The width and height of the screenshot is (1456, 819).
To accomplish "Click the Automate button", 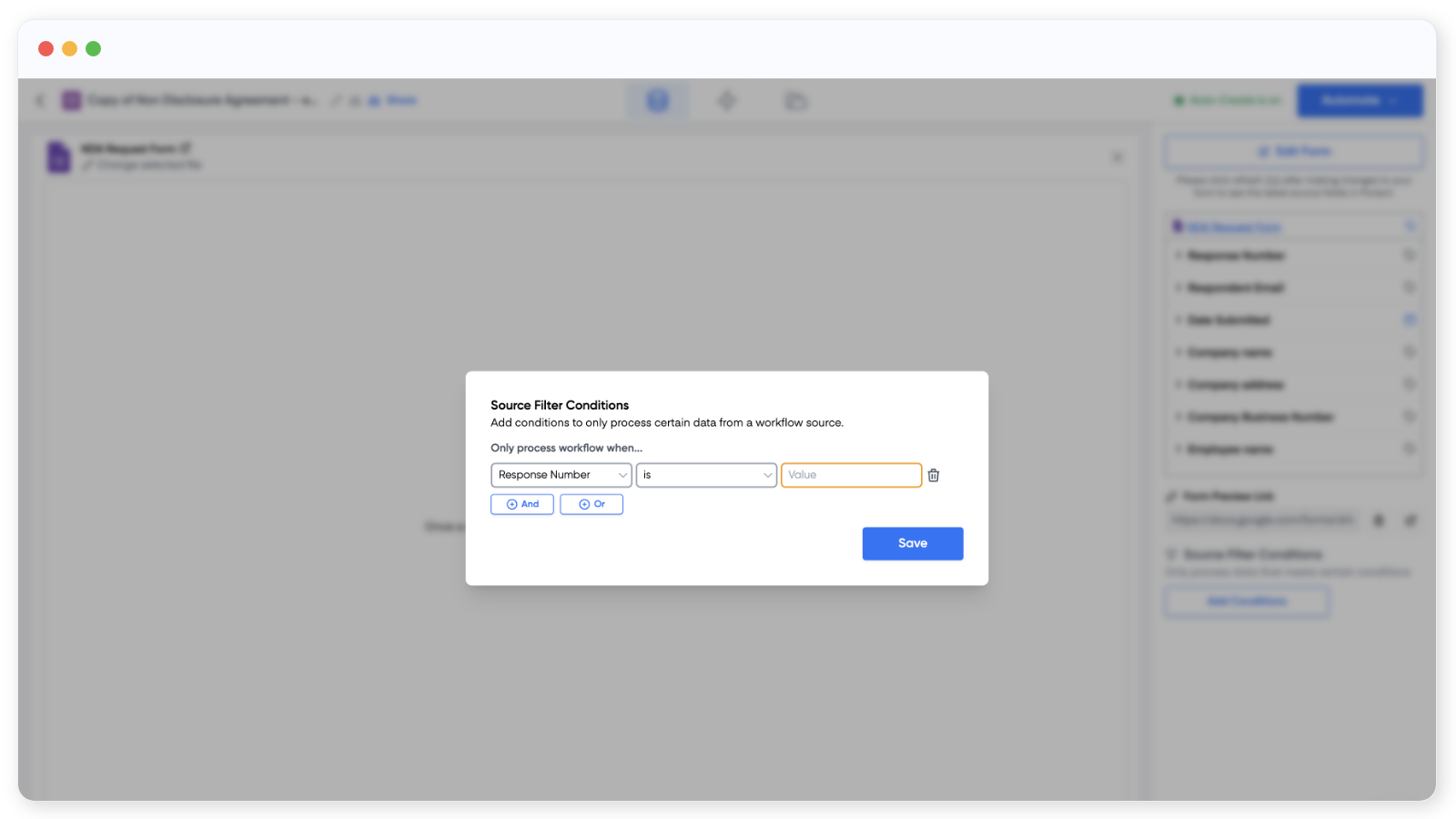I will 1359,100.
